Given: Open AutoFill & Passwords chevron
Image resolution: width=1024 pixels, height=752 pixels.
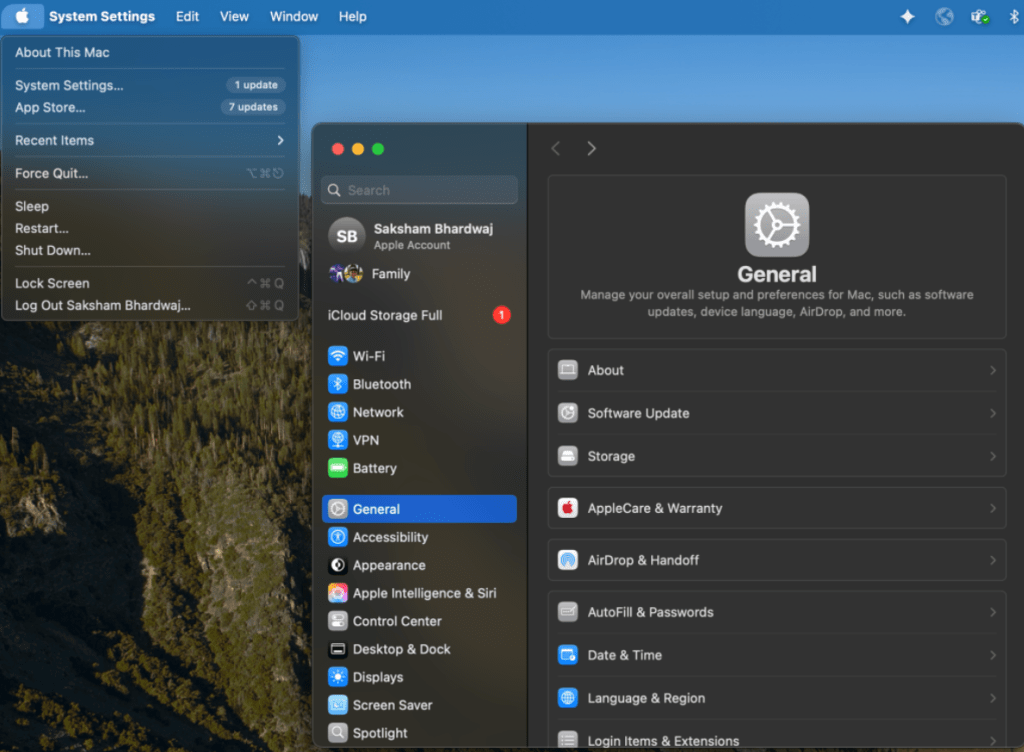Looking at the screenshot, I should (993, 612).
